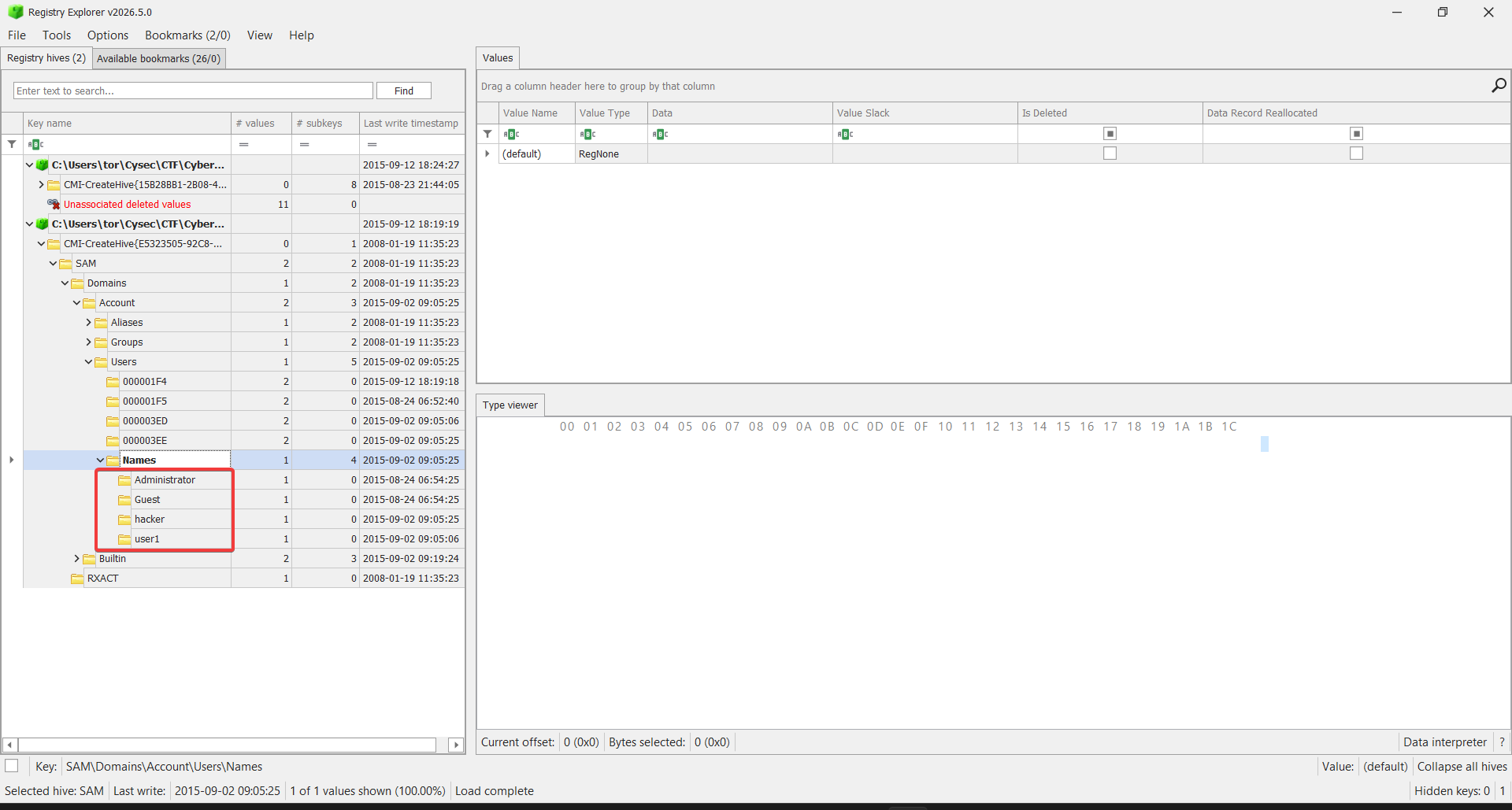Check Data Record Reallocated for (default) value

pos(1356,153)
